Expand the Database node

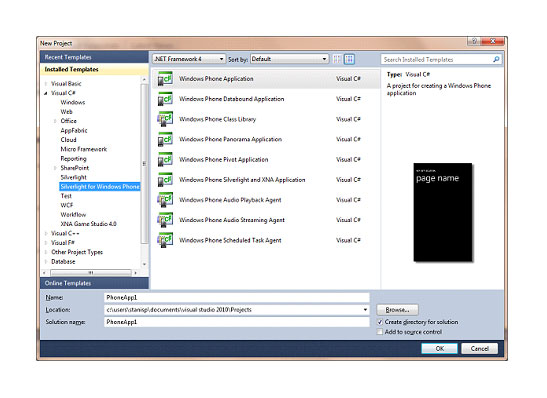[46, 261]
